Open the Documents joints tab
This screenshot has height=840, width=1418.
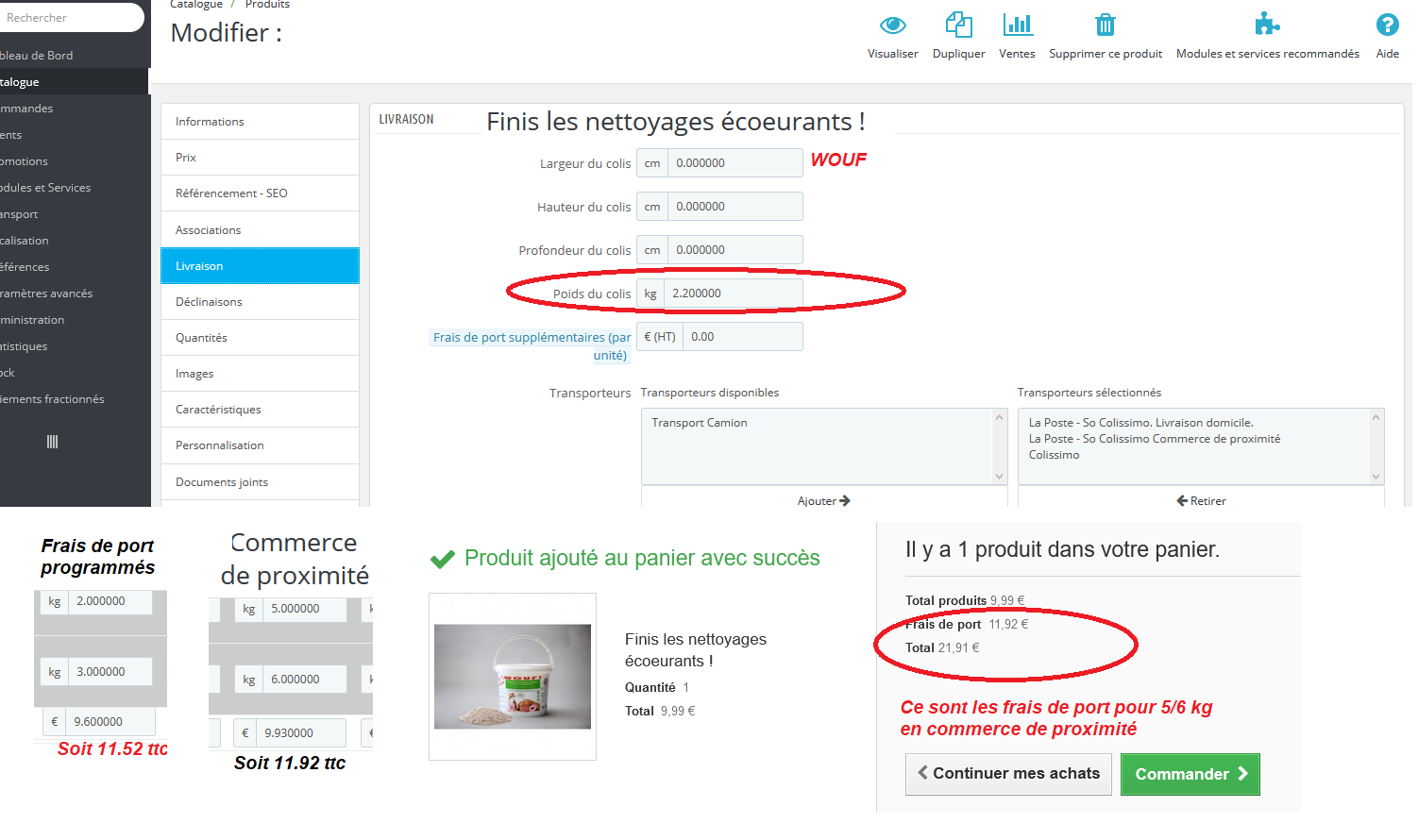[260, 482]
